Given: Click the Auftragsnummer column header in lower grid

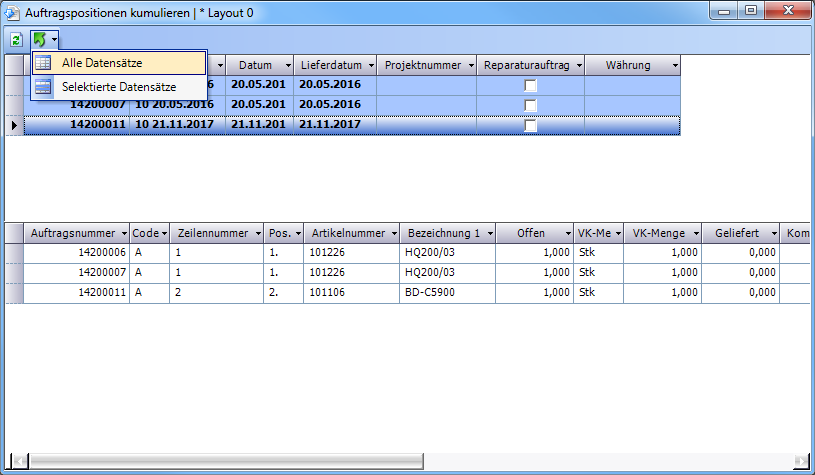Looking at the screenshot, I should pos(73,233).
